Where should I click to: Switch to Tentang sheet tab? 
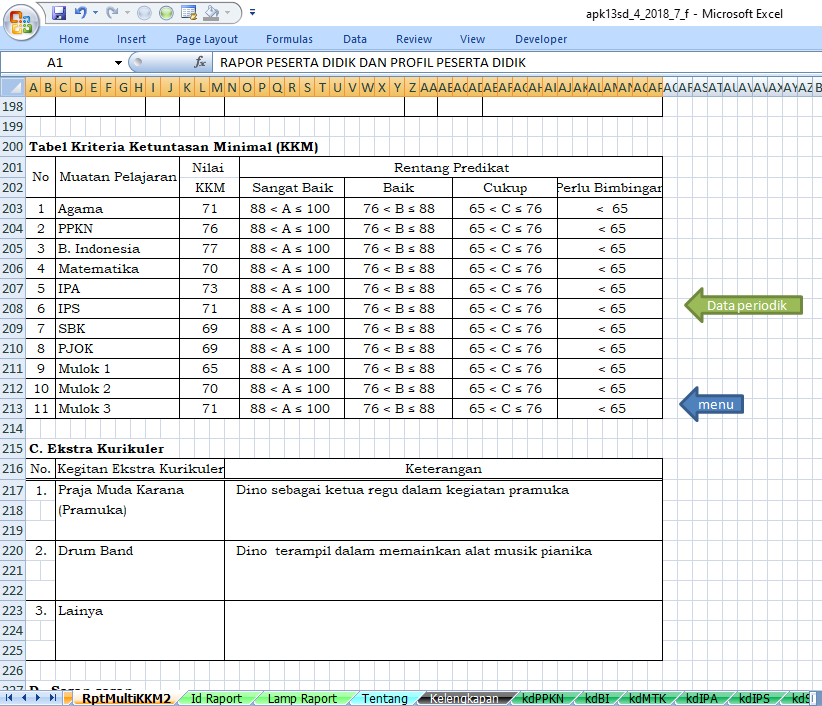click(x=385, y=699)
